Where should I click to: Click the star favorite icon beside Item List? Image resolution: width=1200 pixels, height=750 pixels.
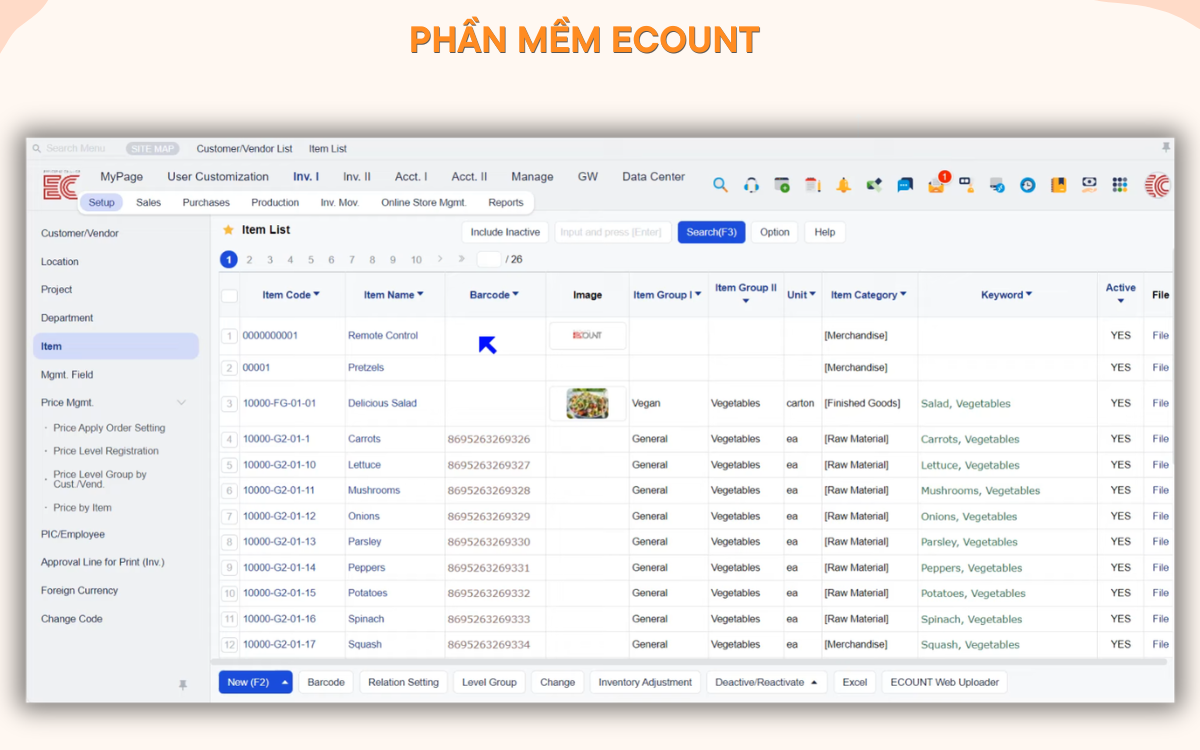(x=228, y=230)
